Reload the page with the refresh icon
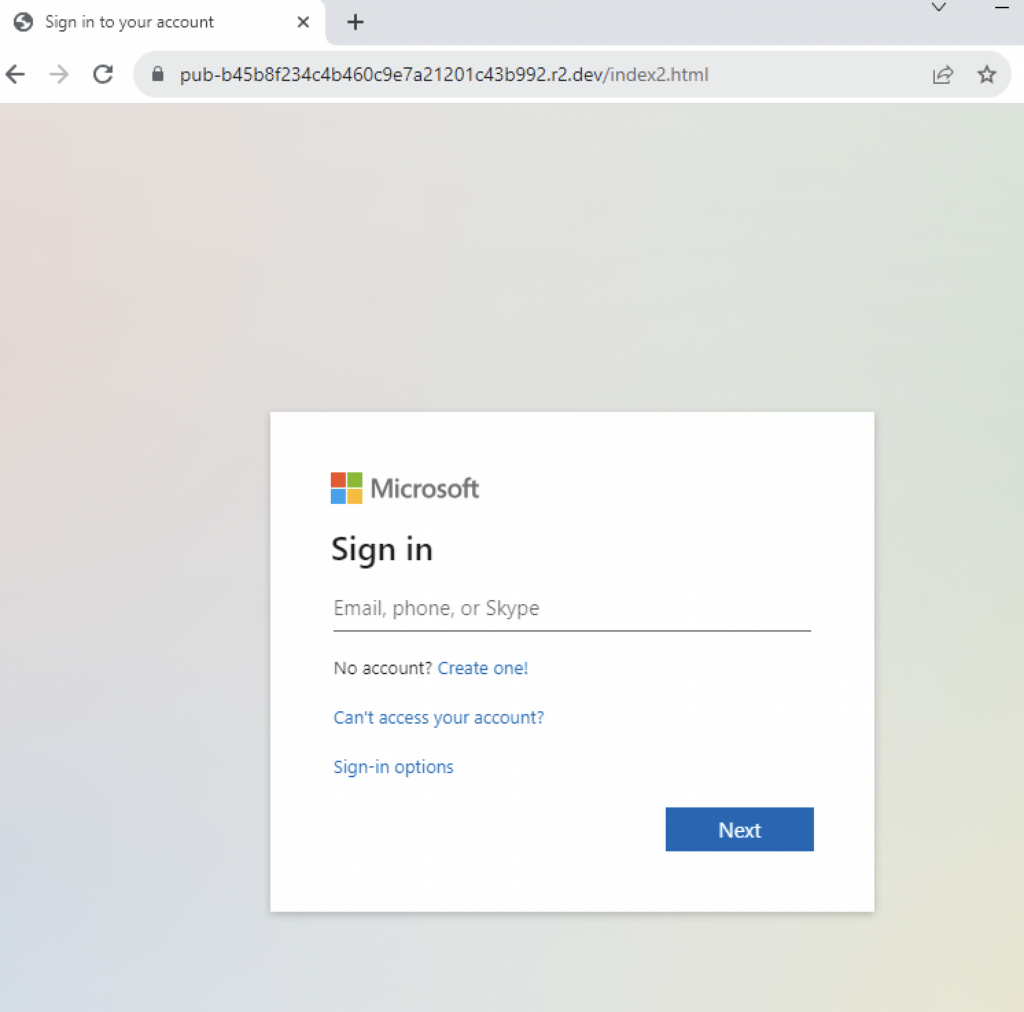The width and height of the screenshot is (1024, 1012). coord(103,74)
